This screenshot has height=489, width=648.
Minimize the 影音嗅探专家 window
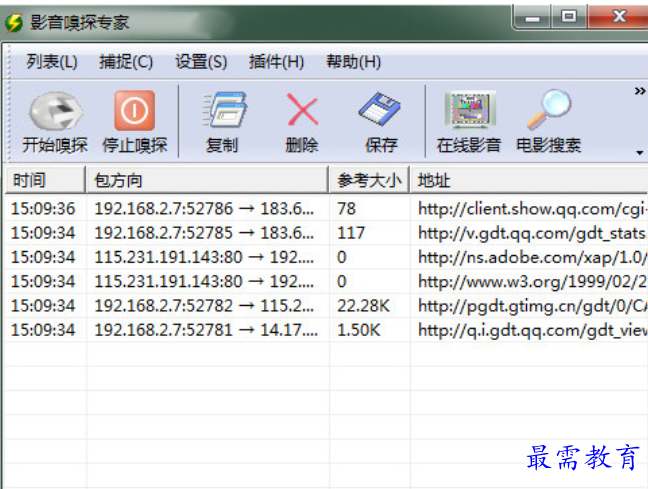[532, 18]
